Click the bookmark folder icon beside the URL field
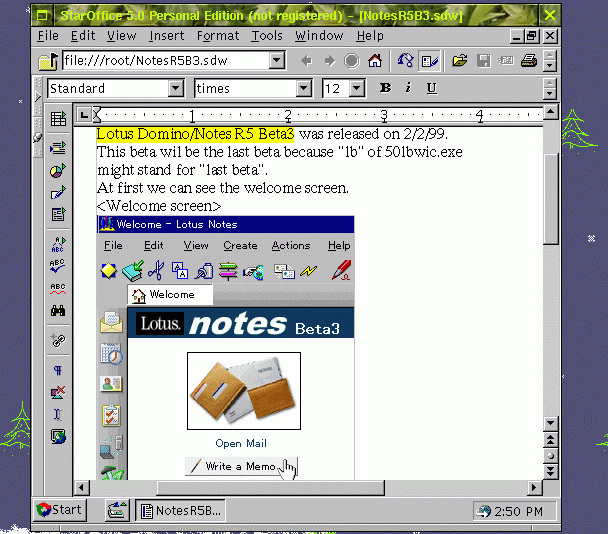This screenshot has width=608, height=534. [48, 61]
